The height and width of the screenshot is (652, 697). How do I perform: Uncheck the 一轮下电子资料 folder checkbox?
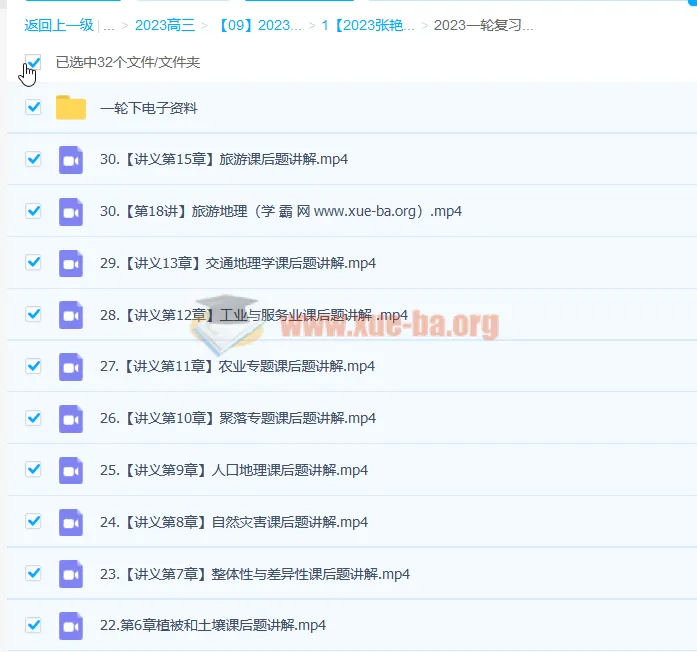(x=33, y=107)
